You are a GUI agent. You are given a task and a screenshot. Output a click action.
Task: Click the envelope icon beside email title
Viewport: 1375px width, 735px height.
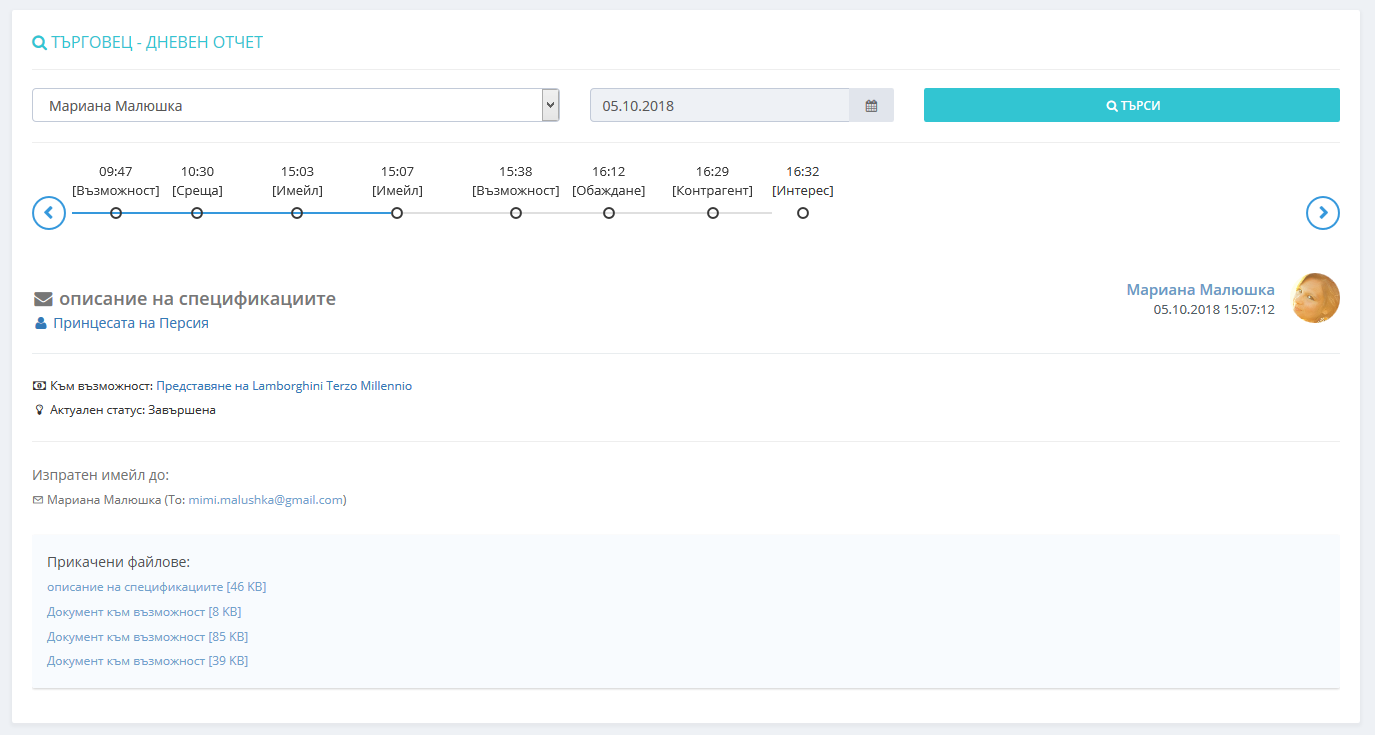(43, 299)
